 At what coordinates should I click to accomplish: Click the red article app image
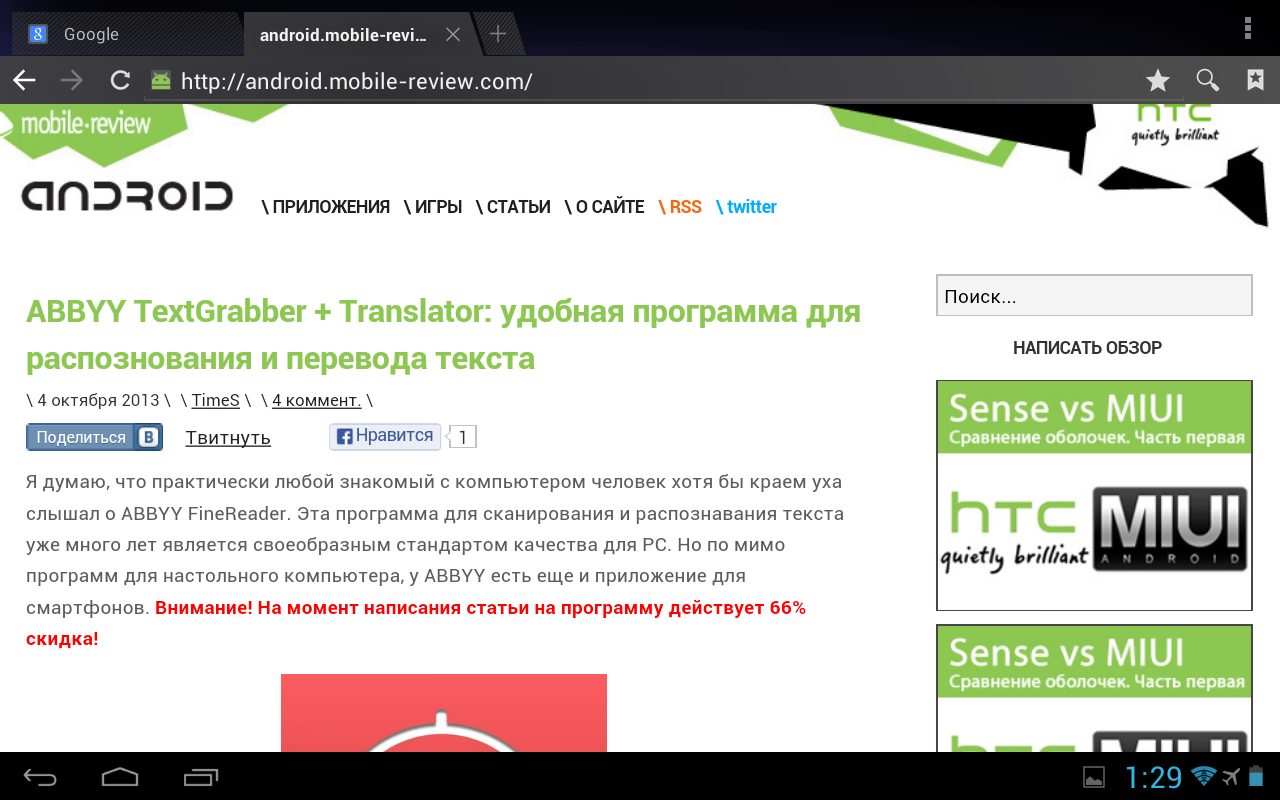click(444, 713)
